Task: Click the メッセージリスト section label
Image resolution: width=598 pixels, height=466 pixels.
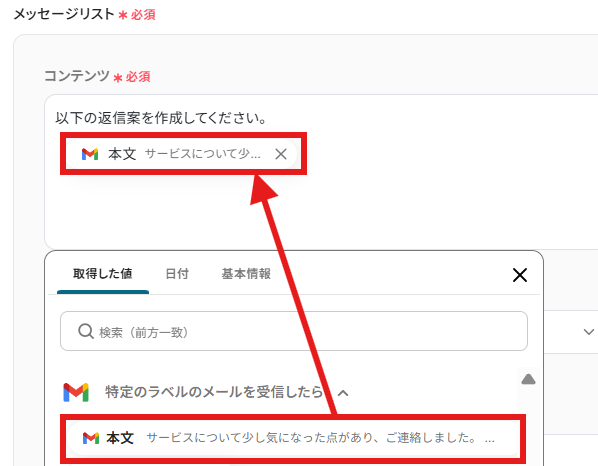Action: tap(64, 14)
